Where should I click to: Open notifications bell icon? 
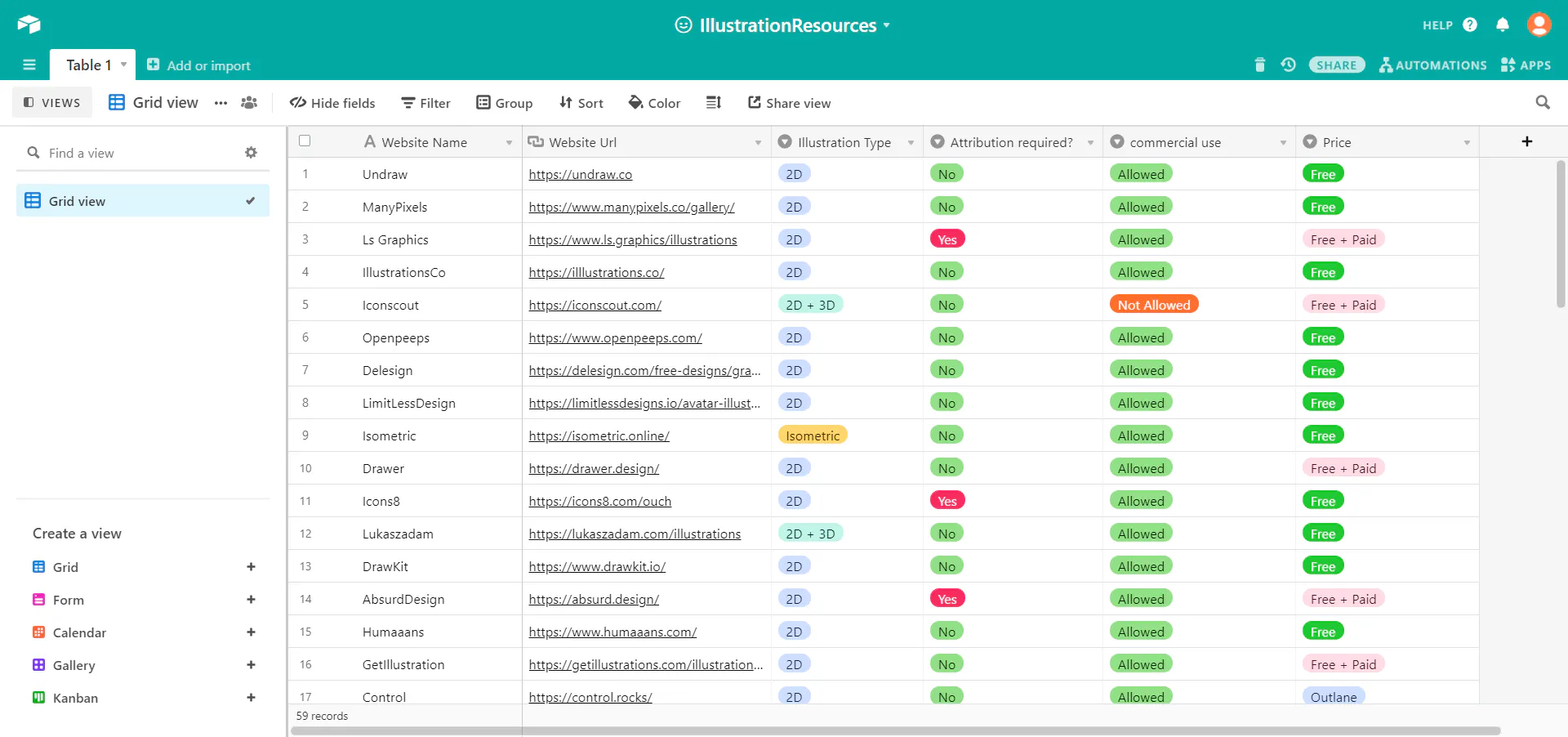point(1503,25)
